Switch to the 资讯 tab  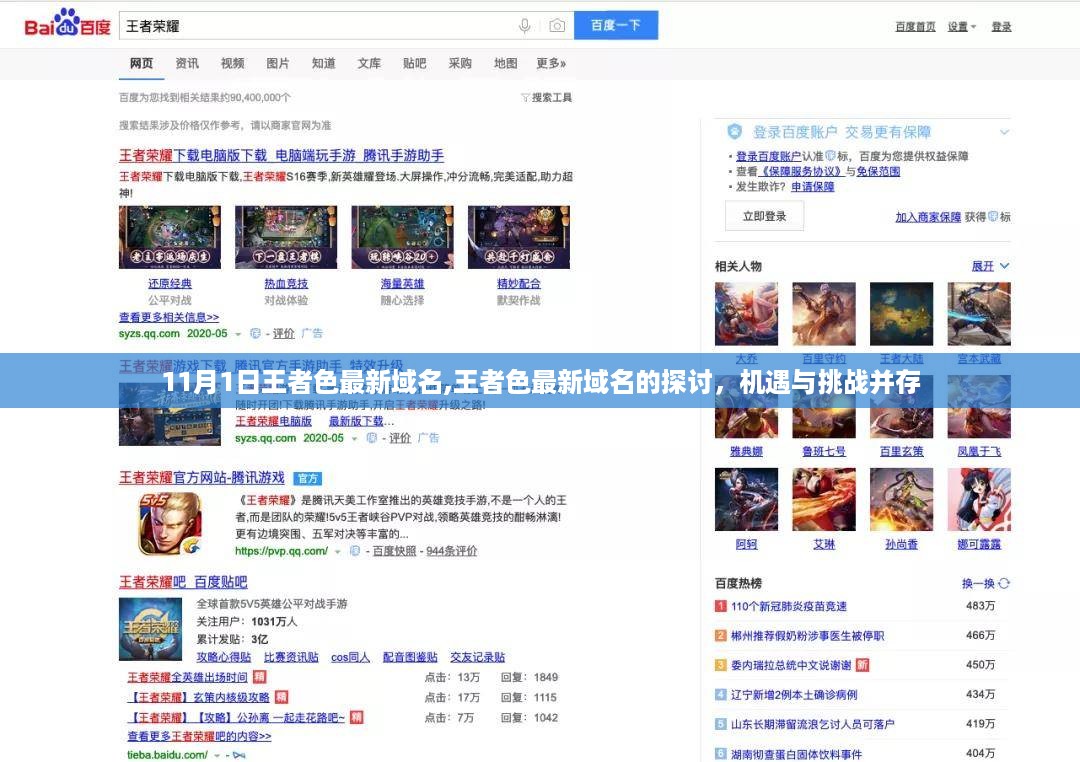pos(187,63)
